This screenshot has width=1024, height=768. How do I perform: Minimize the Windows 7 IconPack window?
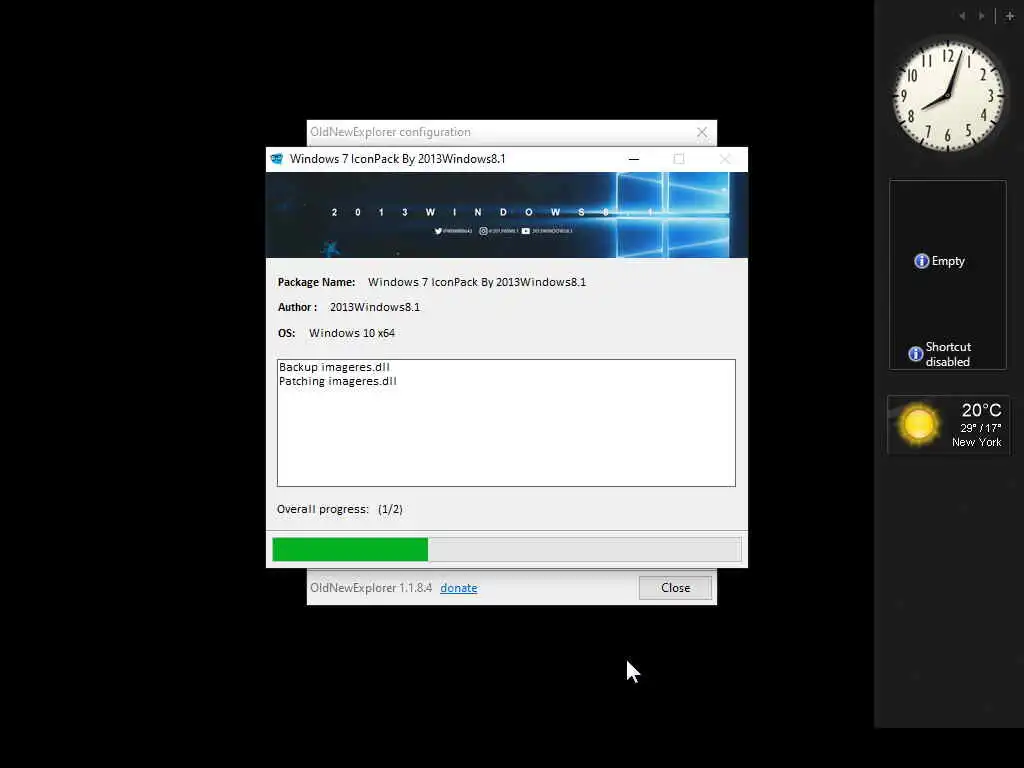633,159
